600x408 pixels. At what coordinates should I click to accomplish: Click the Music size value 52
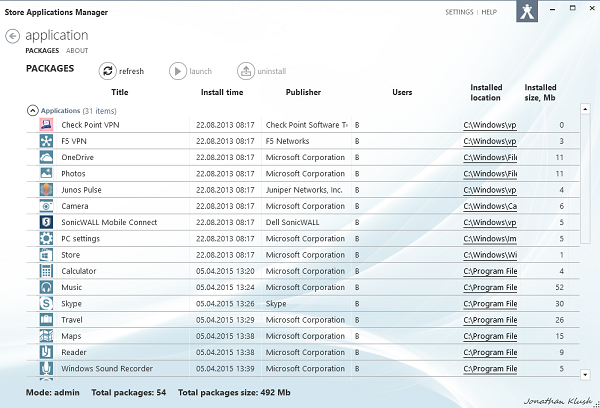[559, 287]
